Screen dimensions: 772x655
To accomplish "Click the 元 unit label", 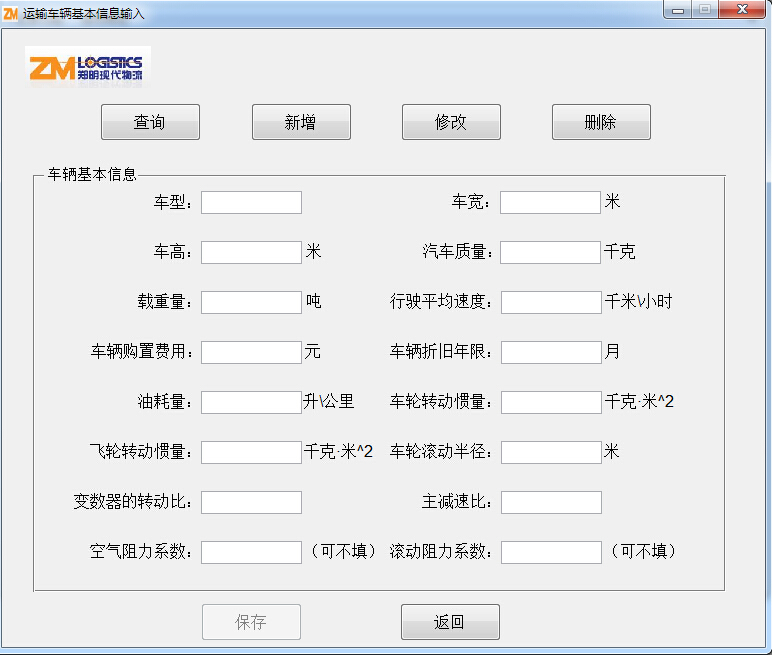I will [312, 352].
